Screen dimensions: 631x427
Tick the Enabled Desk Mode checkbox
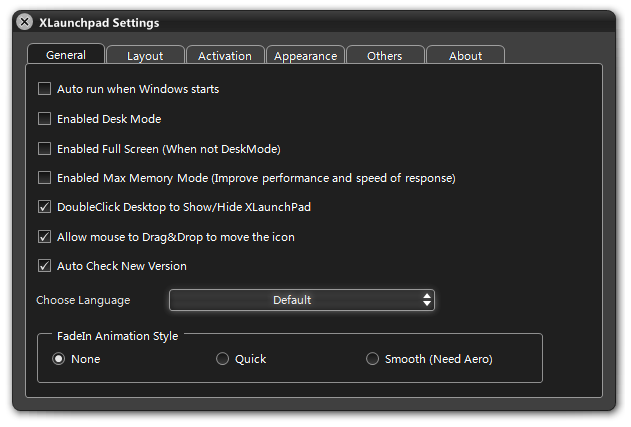pos(44,119)
